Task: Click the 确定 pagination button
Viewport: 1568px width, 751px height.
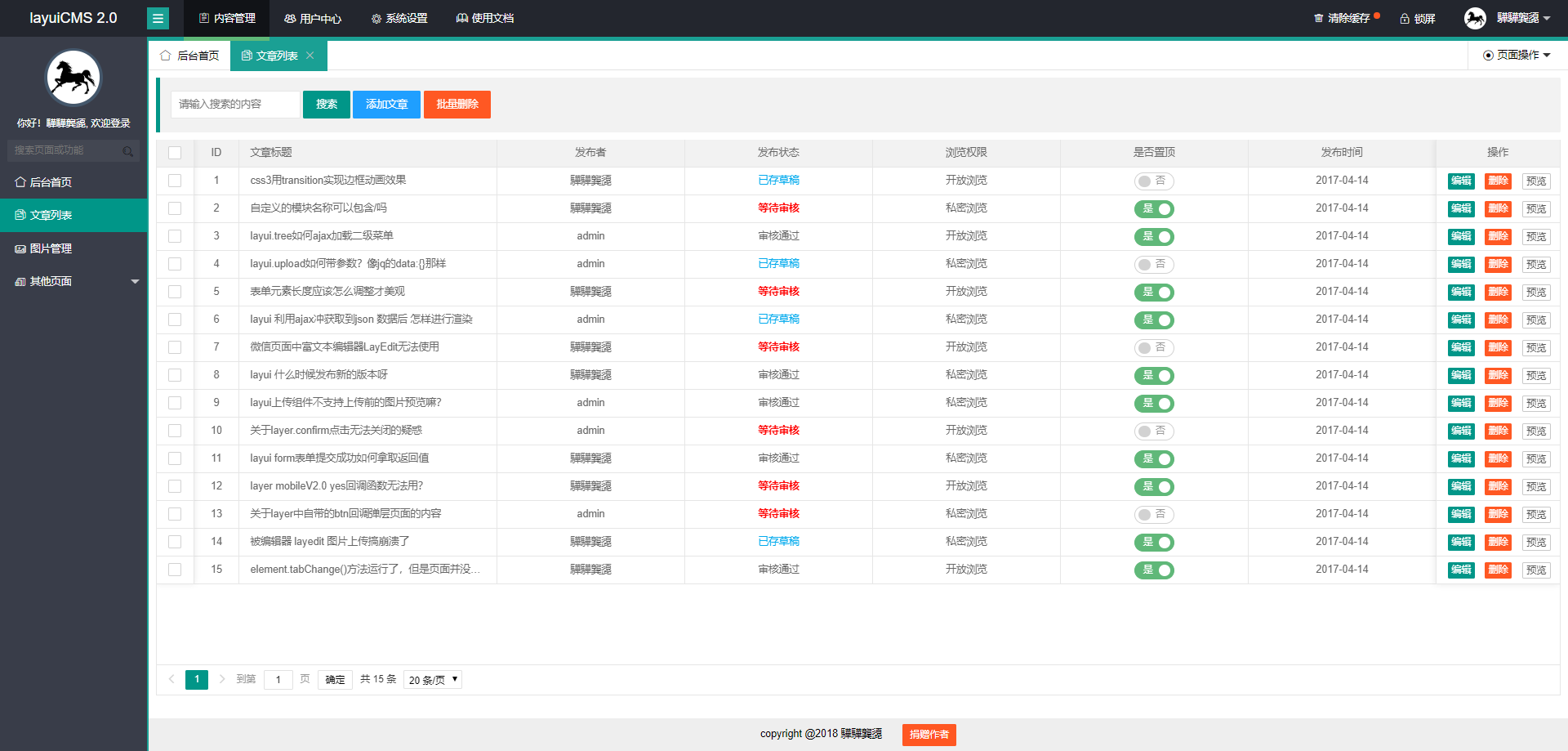Action: click(335, 680)
